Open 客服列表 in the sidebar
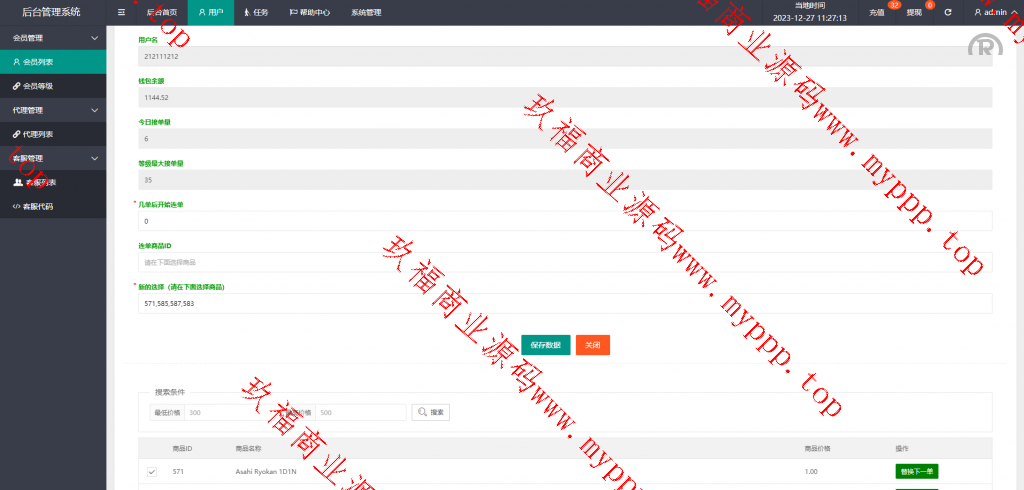The height and width of the screenshot is (490, 1024). coord(40,182)
